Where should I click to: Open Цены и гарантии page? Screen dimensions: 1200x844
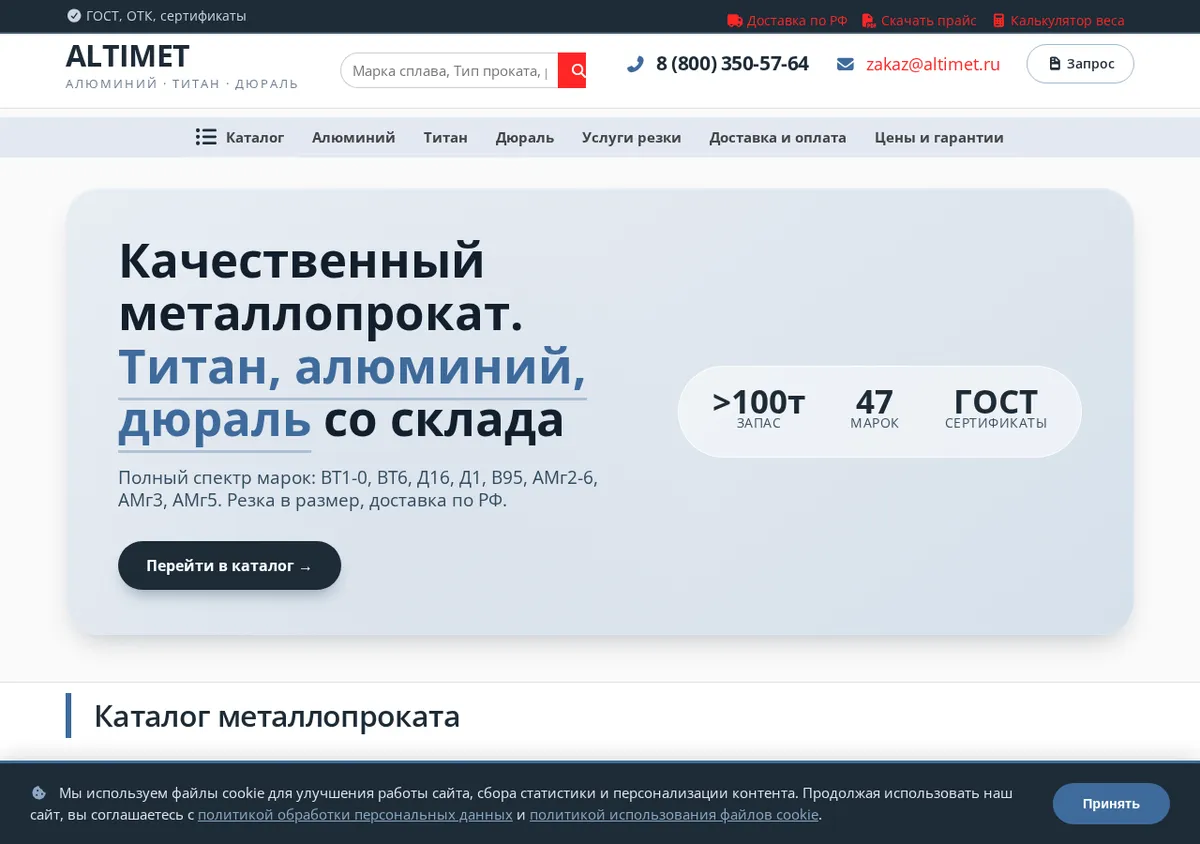pos(939,138)
